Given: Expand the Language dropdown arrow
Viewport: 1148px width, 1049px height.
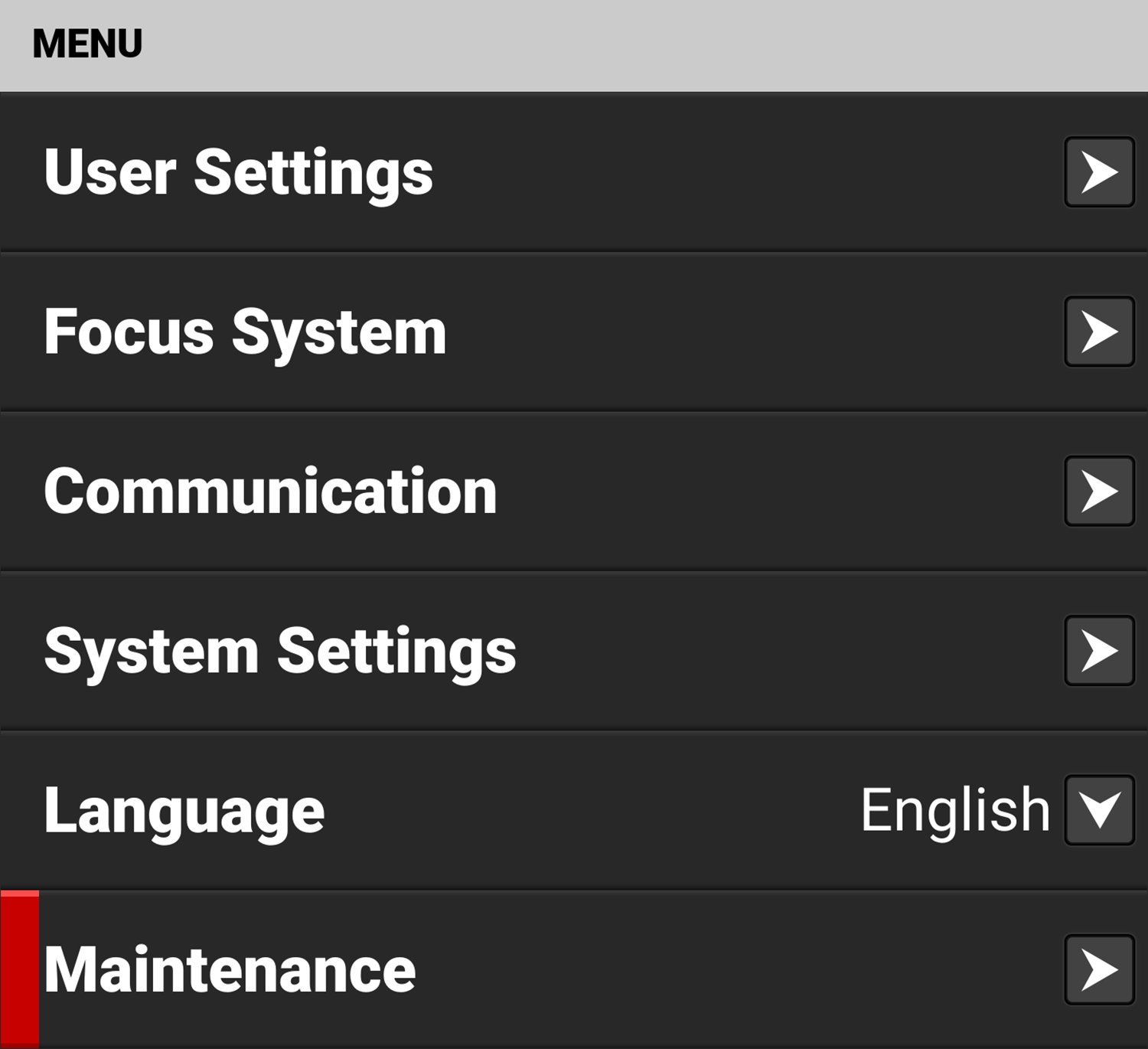Looking at the screenshot, I should point(1099,810).
